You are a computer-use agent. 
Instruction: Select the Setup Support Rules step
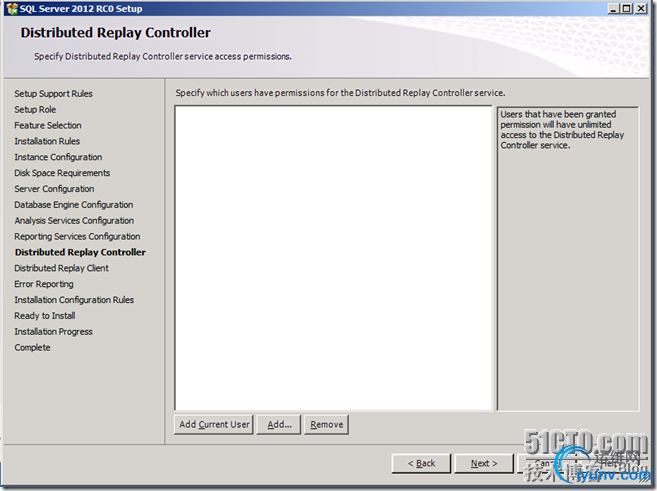click(53, 94)
